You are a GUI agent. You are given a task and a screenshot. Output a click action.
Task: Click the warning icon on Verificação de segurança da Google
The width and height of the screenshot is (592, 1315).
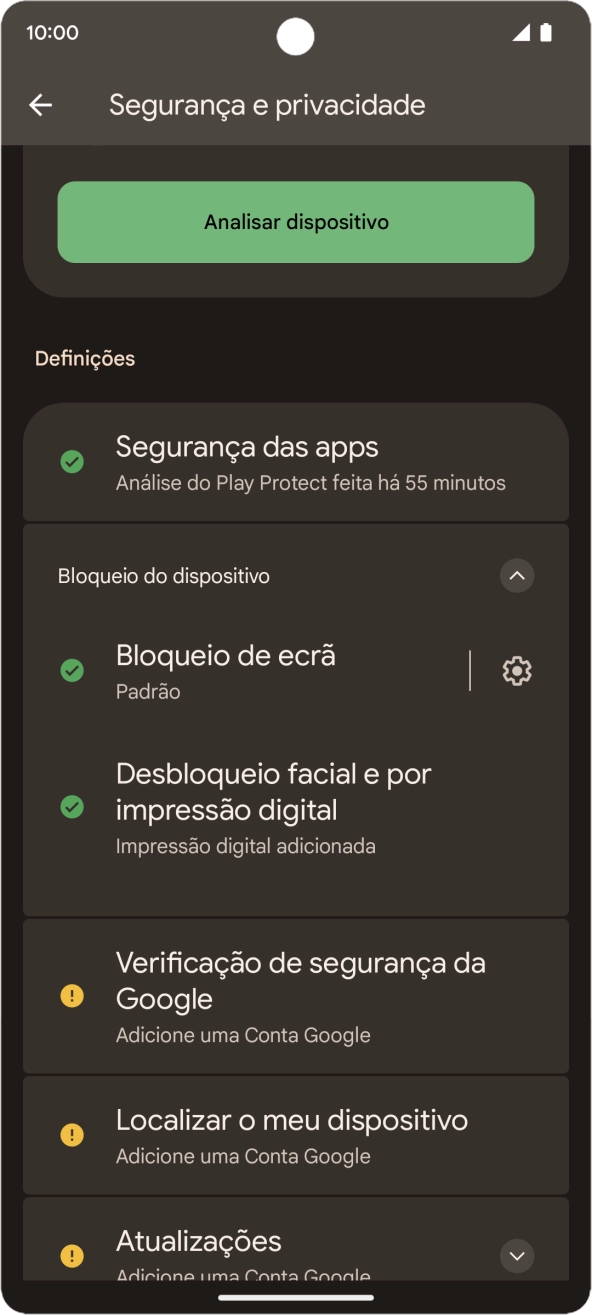tap(71, 995)
